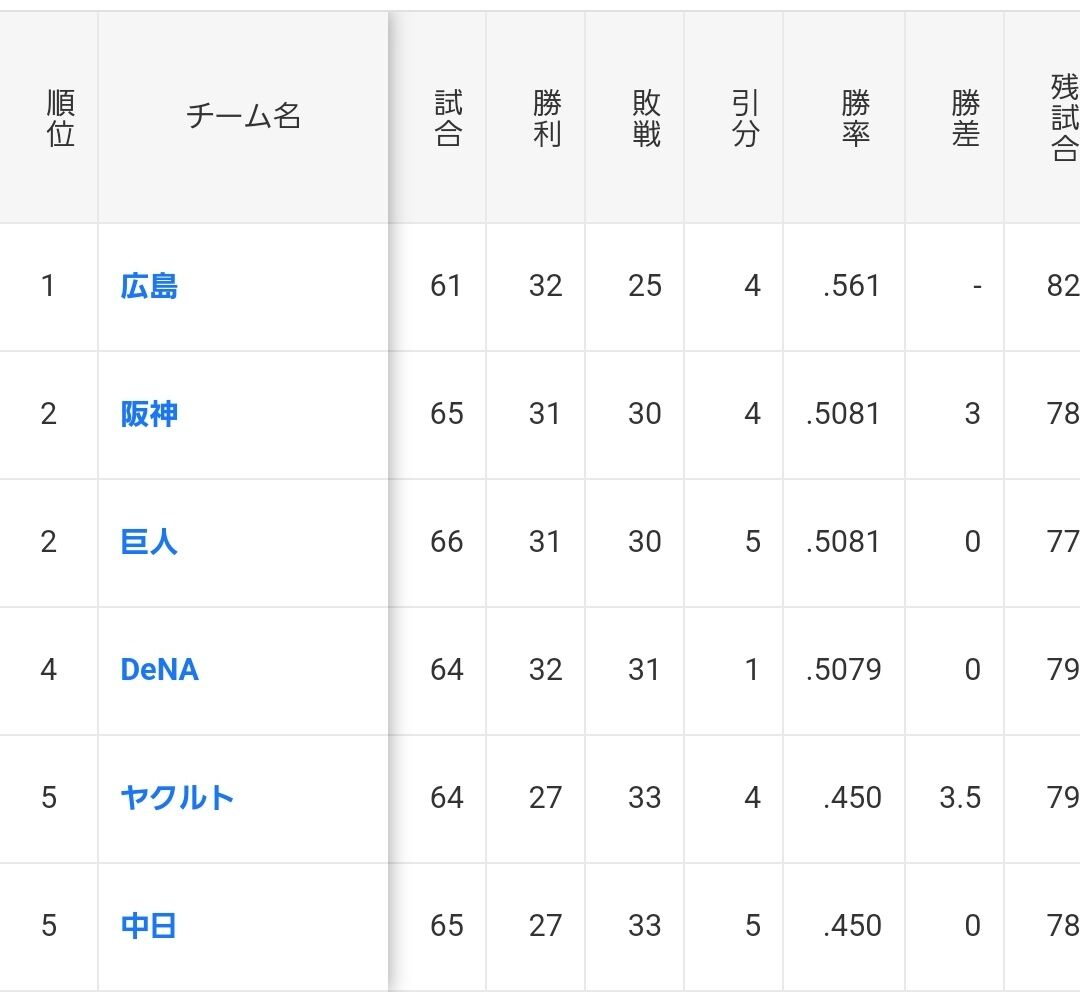Click the 勝率 column header
The height and width of the screenshot is (1003, 1080).
point(855,118)
